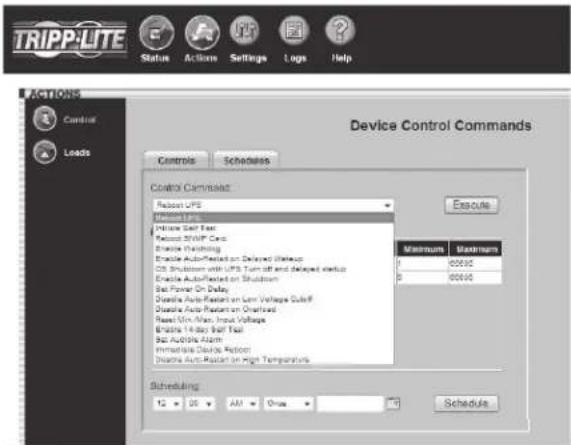Choose Enable Auto-Restart on Delayed Wakeup
This screenshot has width=571, height=445.
[273, 259]
